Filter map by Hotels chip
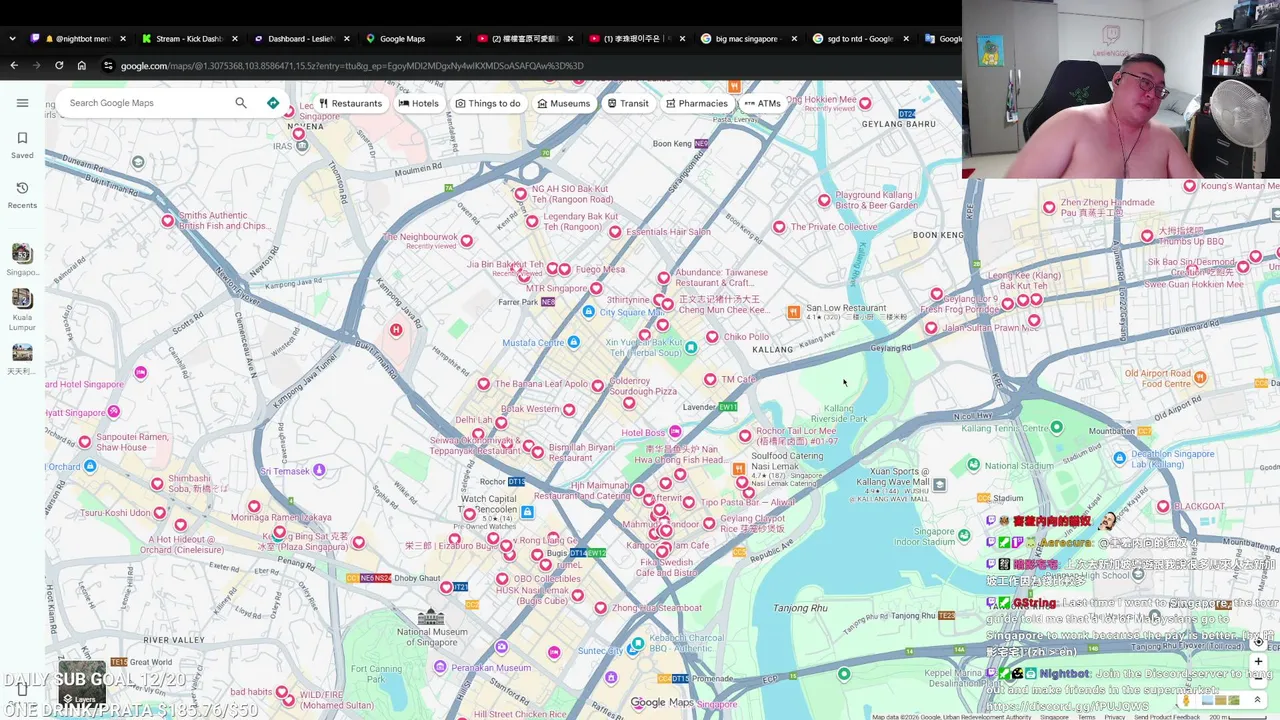The width and height of the screenshot is (1280, 720). pyautogui.click(x=419, y=103)
